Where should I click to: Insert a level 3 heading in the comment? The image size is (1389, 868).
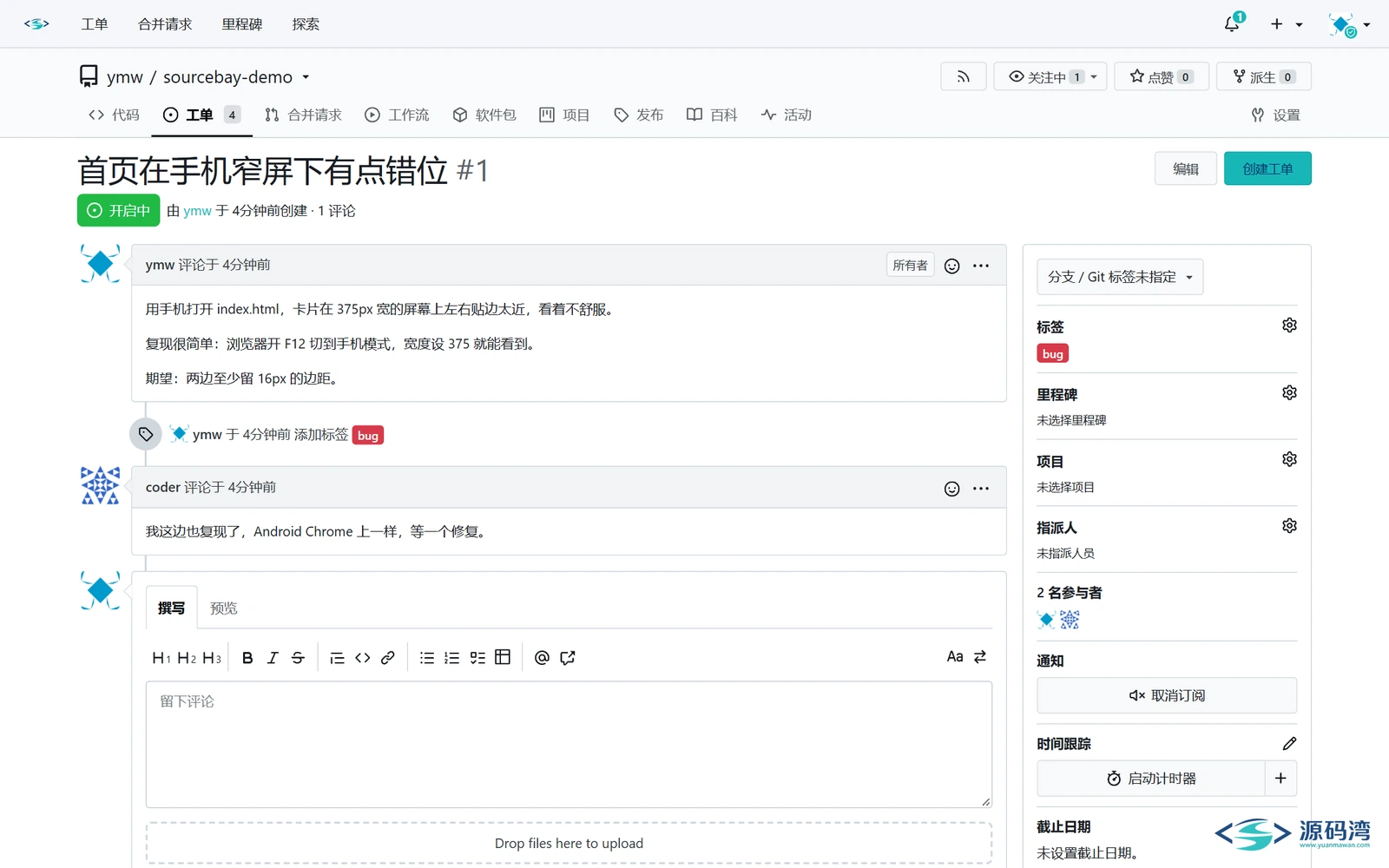click(x=212, y=658)
